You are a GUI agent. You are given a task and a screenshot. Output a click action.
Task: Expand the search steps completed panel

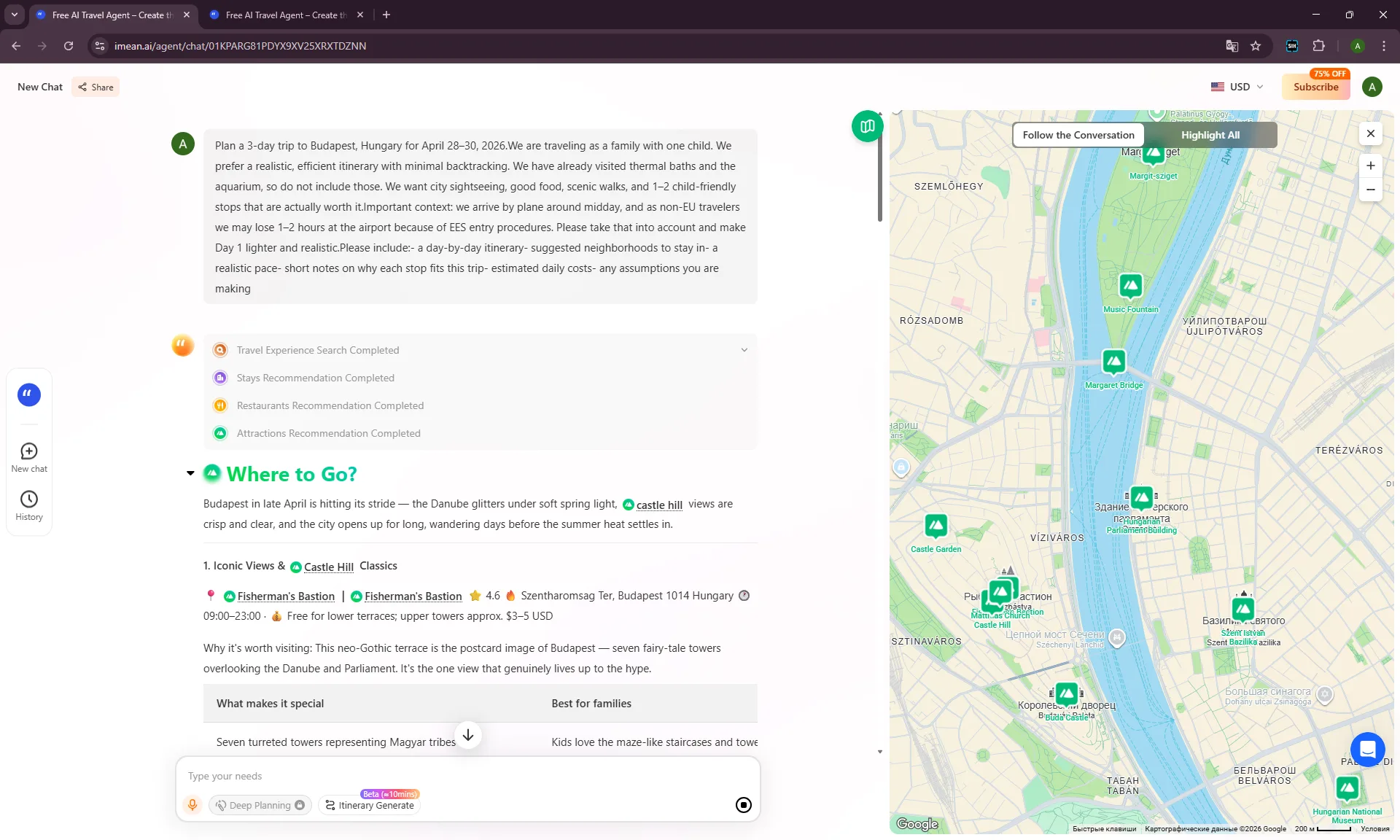(744, 350)
